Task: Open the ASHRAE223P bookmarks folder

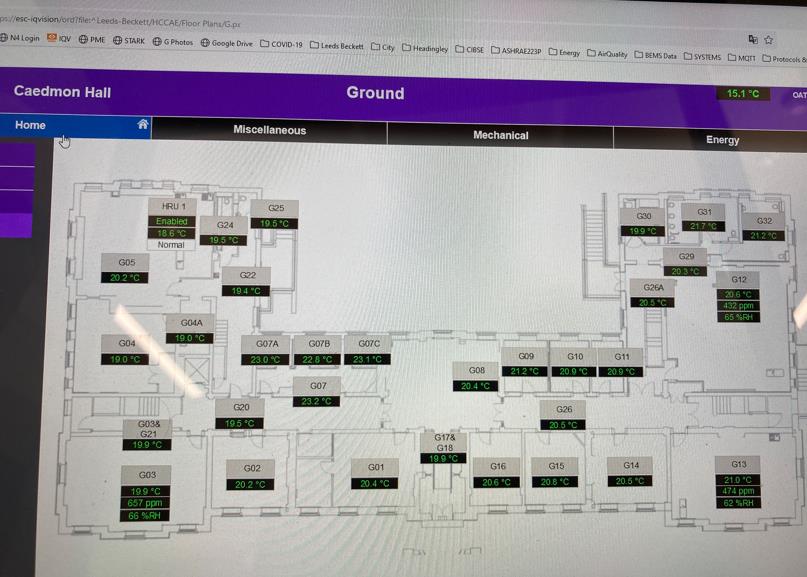Action: [x=516, y=50]
